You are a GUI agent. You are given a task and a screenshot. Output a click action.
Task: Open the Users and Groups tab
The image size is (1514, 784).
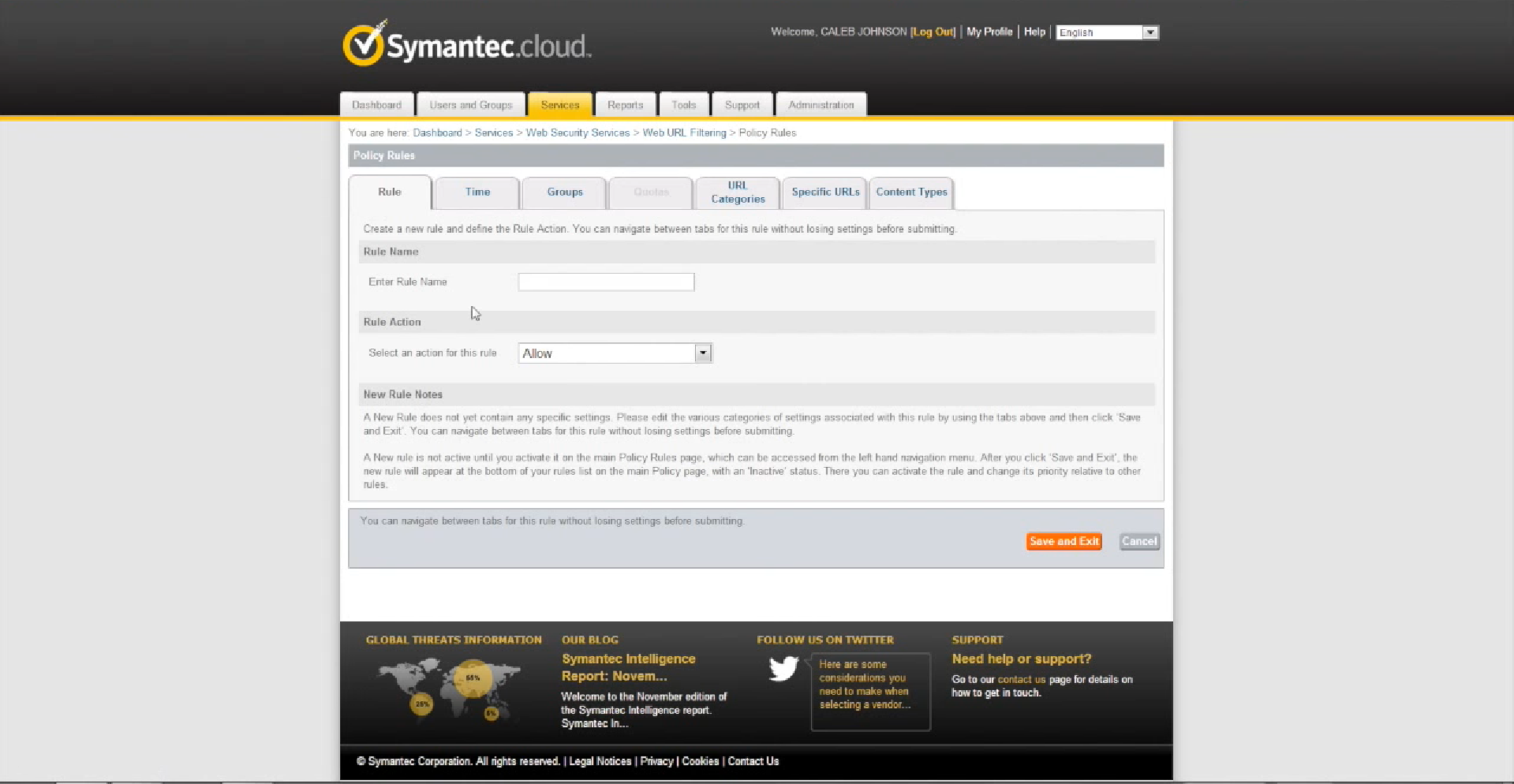[471, 105]
